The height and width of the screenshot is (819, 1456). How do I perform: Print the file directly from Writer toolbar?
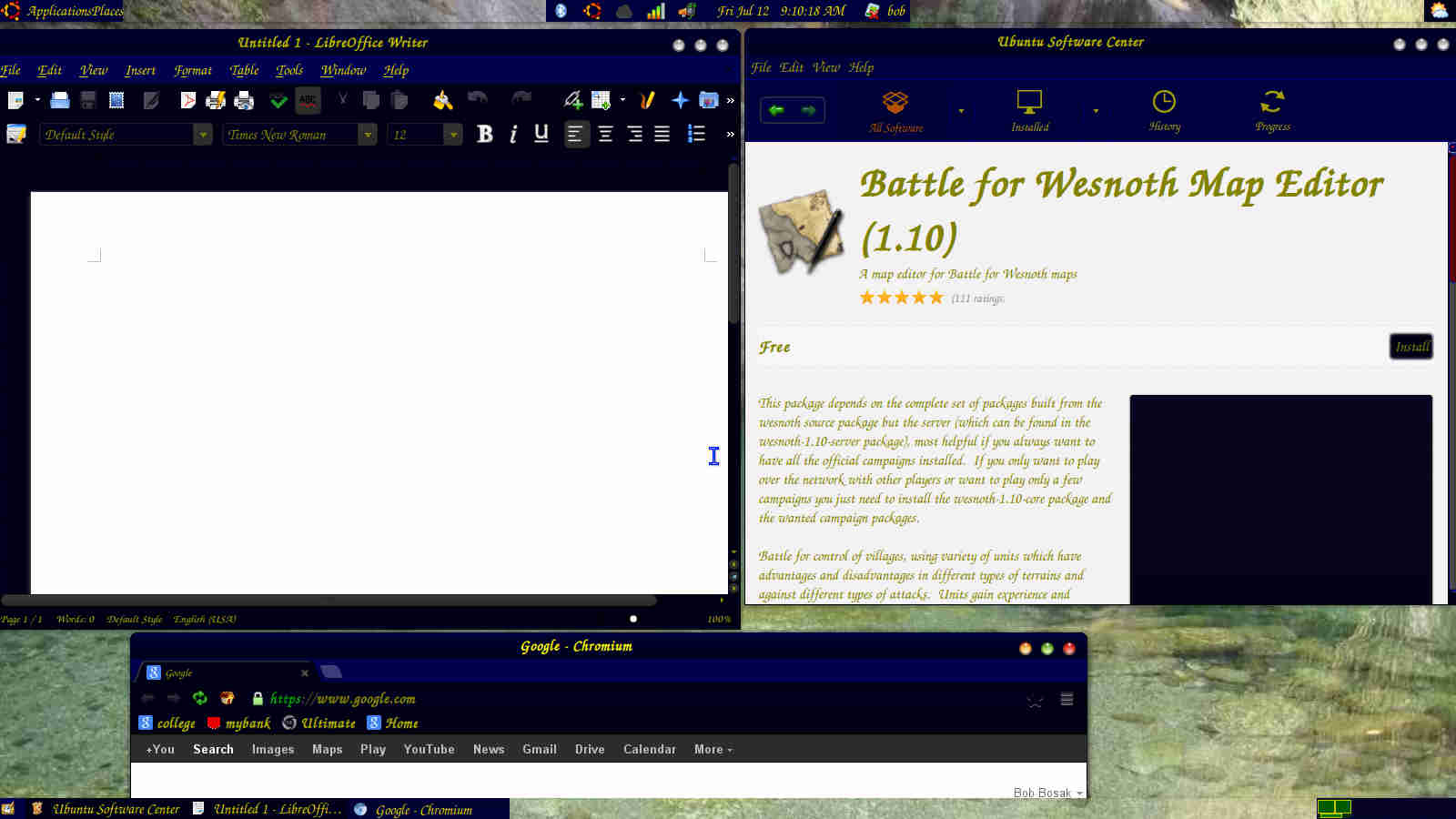click(x=216, y=100)
